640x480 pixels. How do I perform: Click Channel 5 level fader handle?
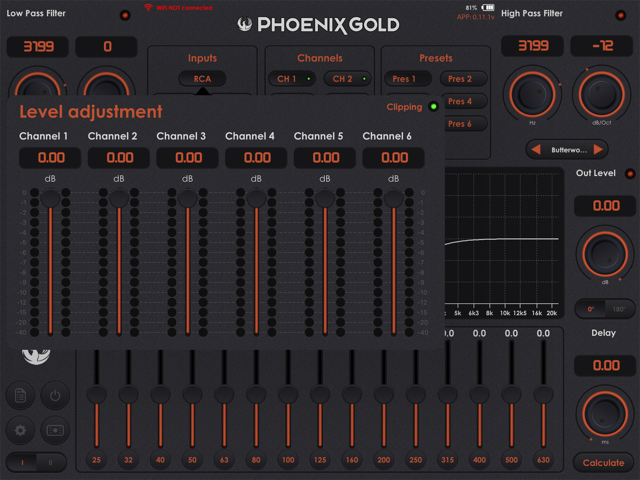click(x=325, y=198)
